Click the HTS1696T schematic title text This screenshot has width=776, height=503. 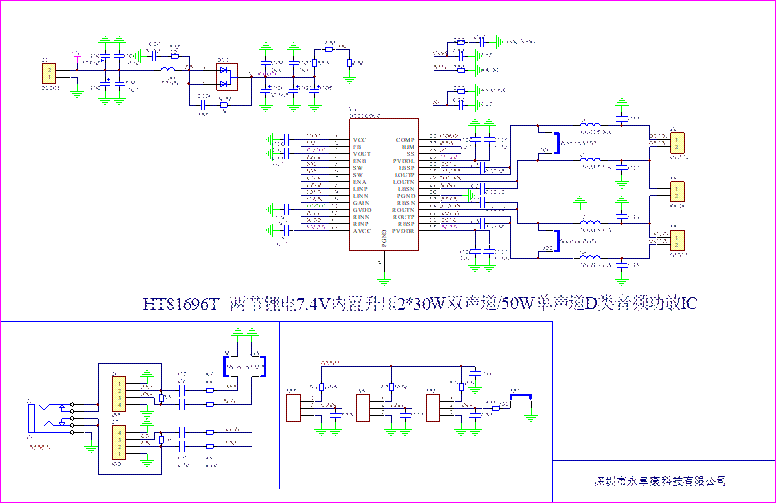tap(419, 303)
